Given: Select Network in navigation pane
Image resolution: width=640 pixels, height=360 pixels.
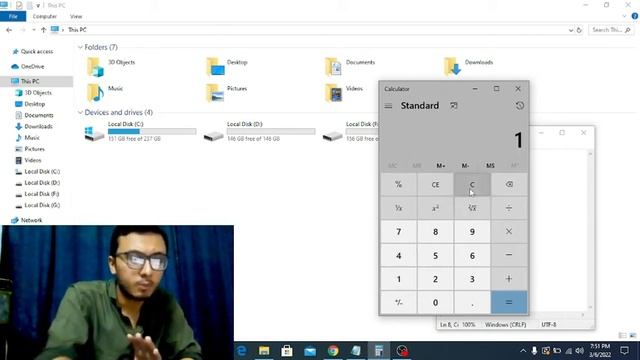Looking at the screenshot, I should pyautogui.click(x=31, y=220).
